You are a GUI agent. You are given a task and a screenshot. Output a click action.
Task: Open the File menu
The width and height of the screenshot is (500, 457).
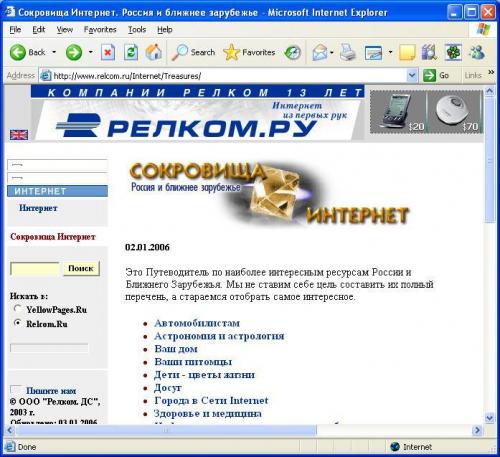click(x=15, y=30)
